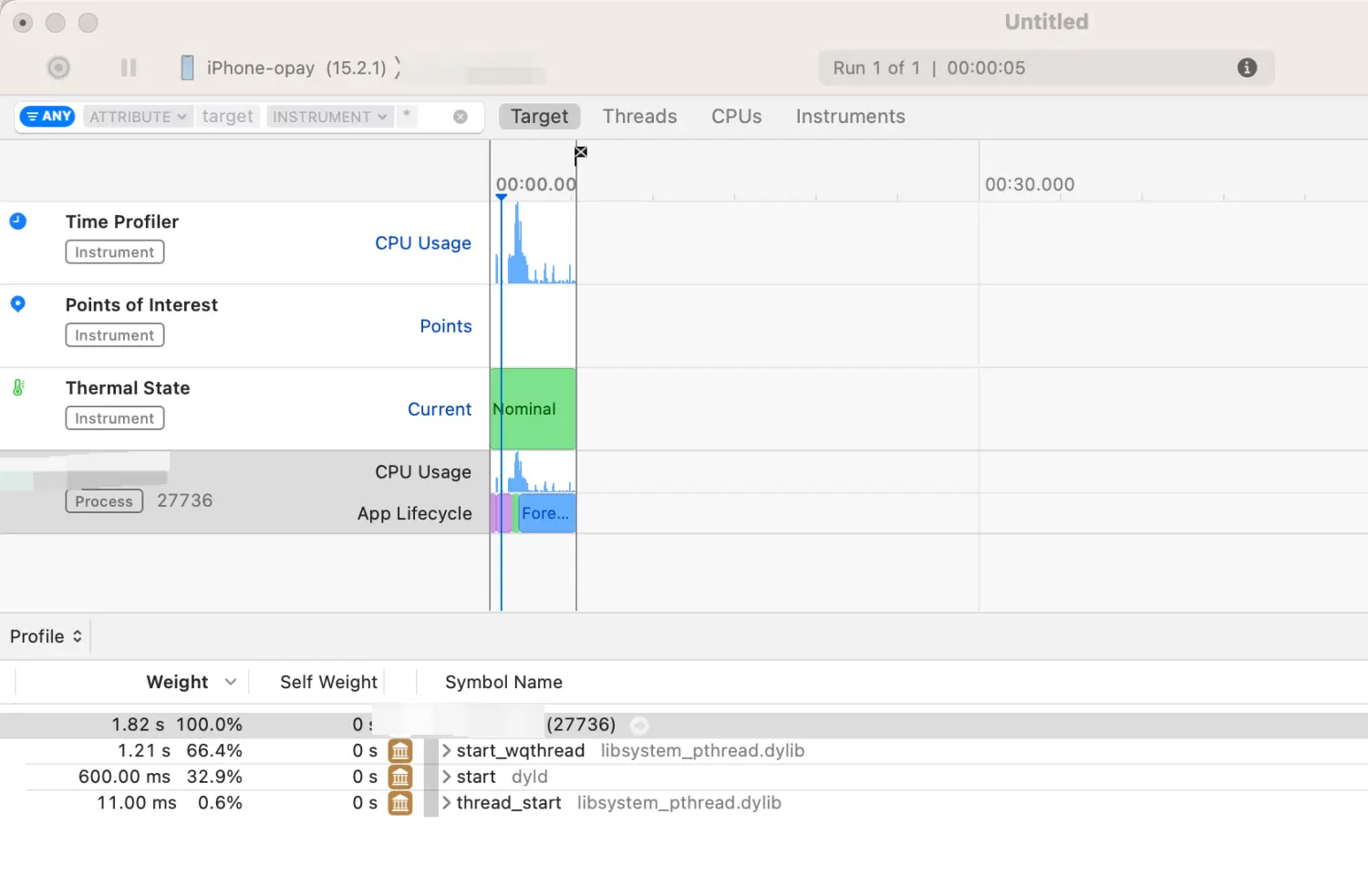Click the library icon beside thread_start
Image resolution: width=1368 pixels, height=896 pixels.
(x=400, y=803)
